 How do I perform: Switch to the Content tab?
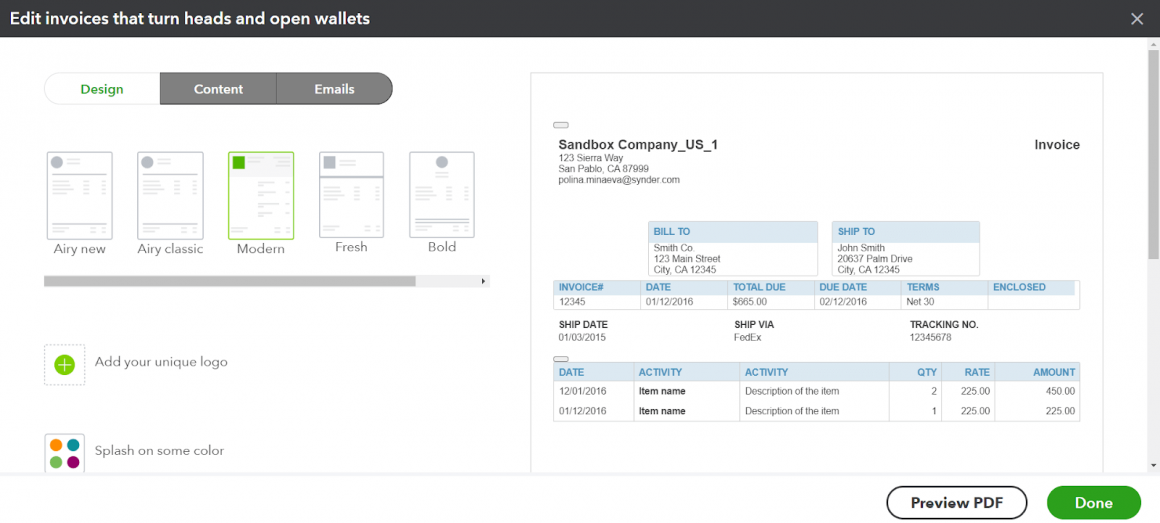[x=218, y=89]
